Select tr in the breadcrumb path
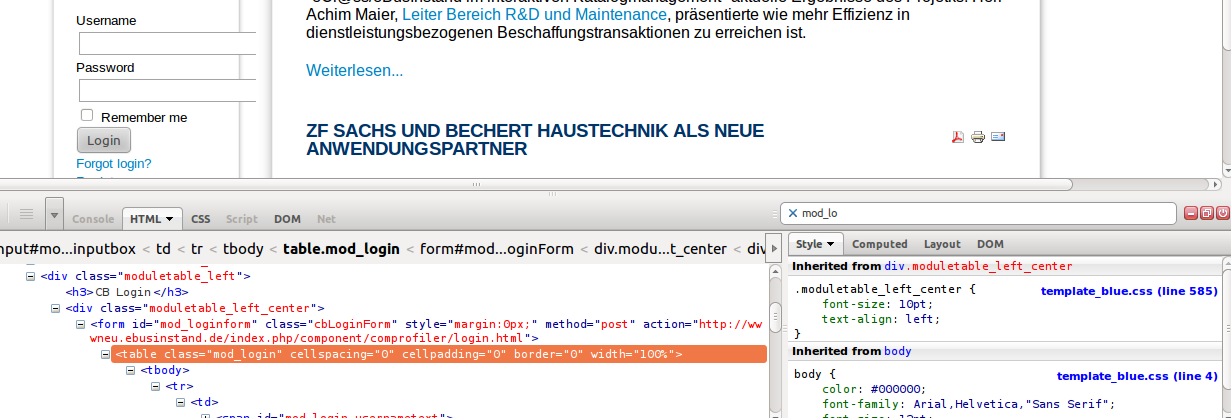Screen dimensions: 1231x418 tap(198, 249)
